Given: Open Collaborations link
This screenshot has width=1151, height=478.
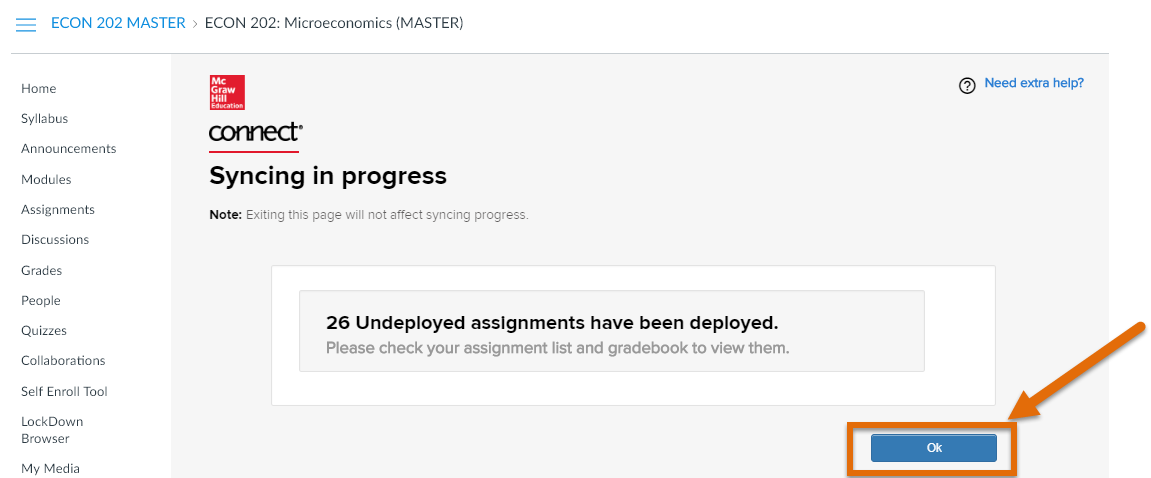Looking at the screenshot, I should click(63, 361).
